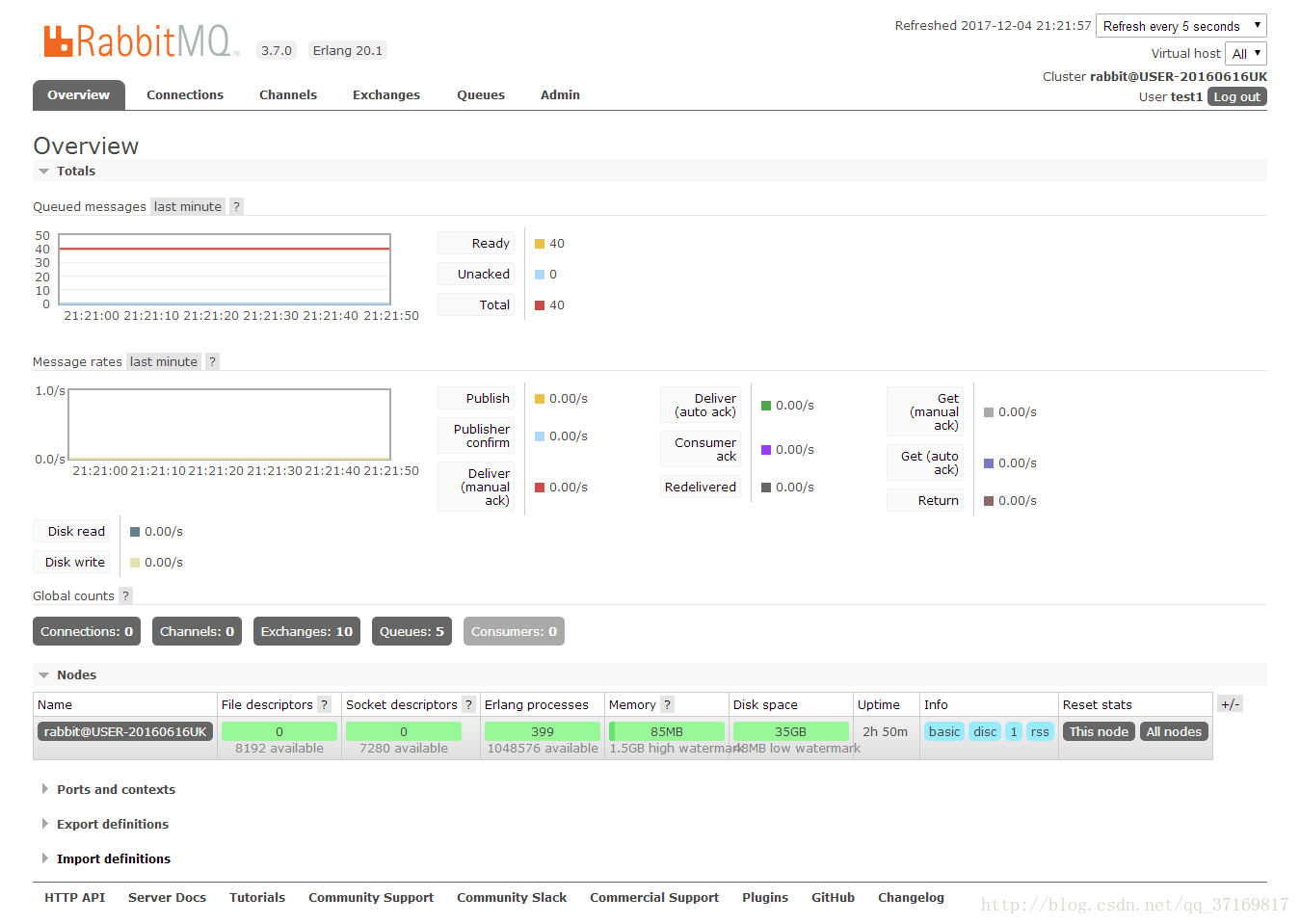Open the Commercial Support link
The height and width of the screenshot is (924, 1300).
pyautogui.click(x=654, y=897)
